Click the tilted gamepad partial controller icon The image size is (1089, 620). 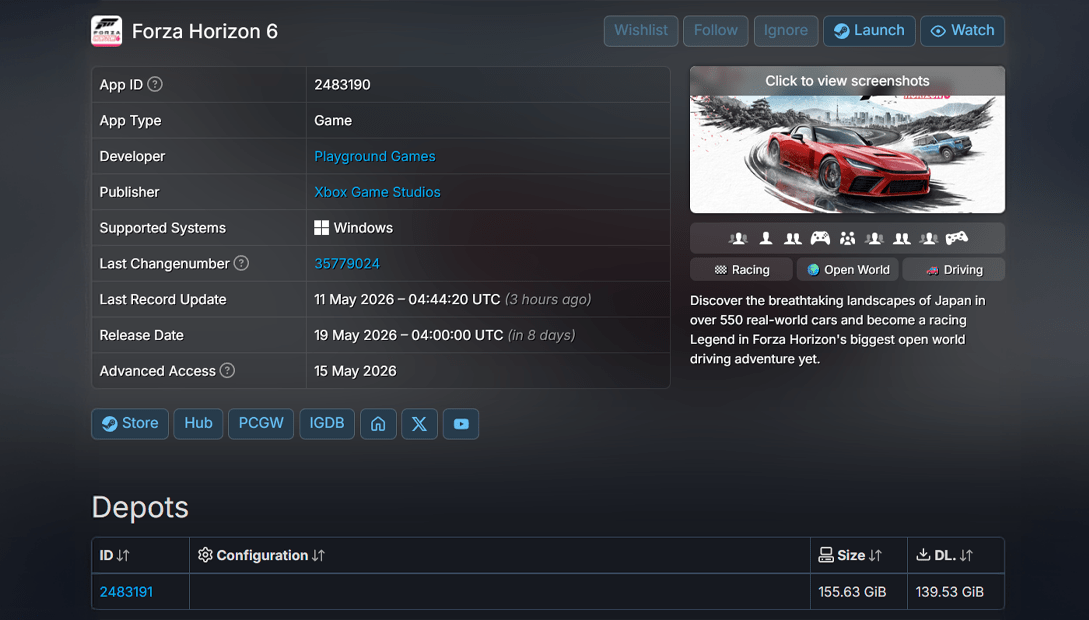956,238
